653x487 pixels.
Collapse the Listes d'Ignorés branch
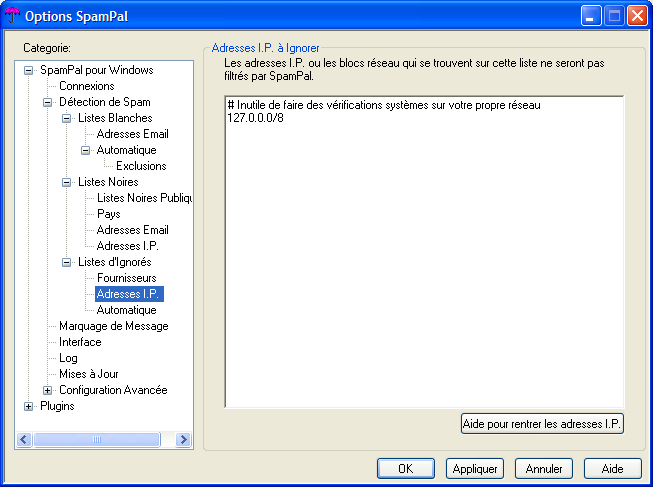pyautogui.click(x=67, y=262)
